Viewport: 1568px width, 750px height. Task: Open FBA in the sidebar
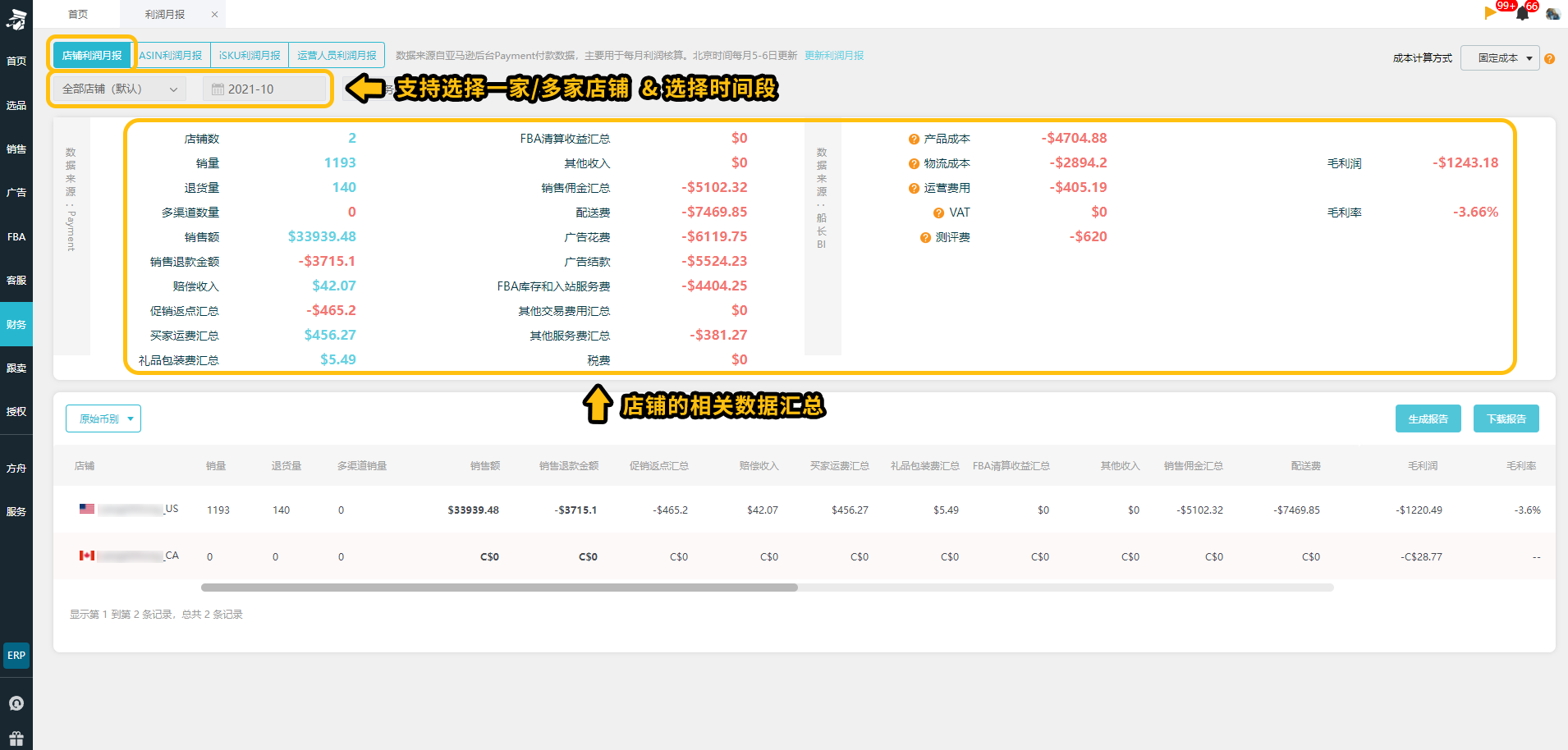pos(16,237)
